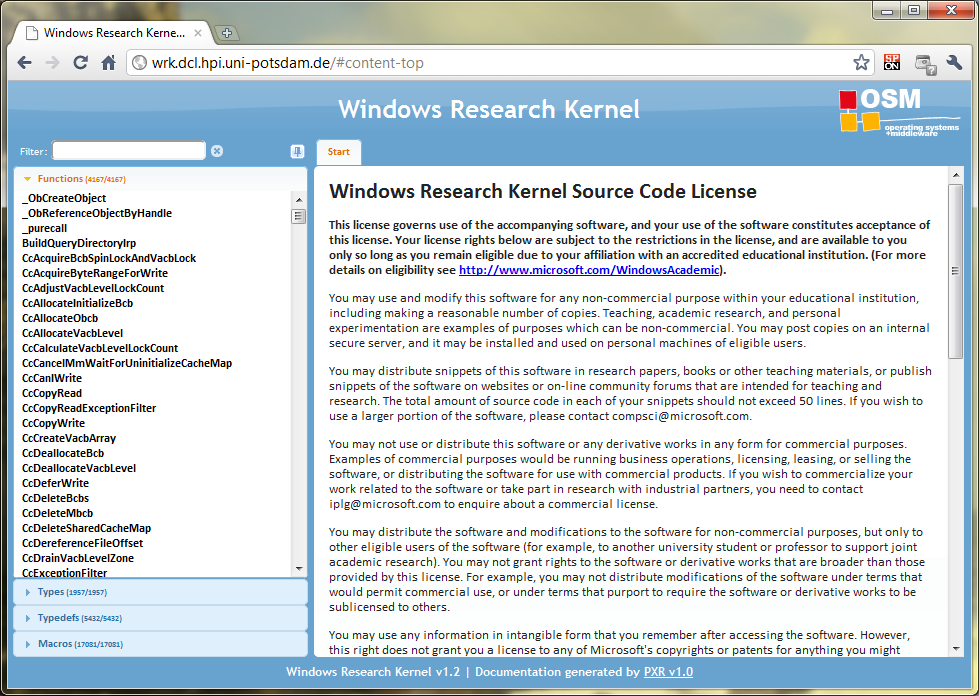Close the Windows Research Kernel browser tab
This screenshot has width=979, height=696.
point(198,33)
